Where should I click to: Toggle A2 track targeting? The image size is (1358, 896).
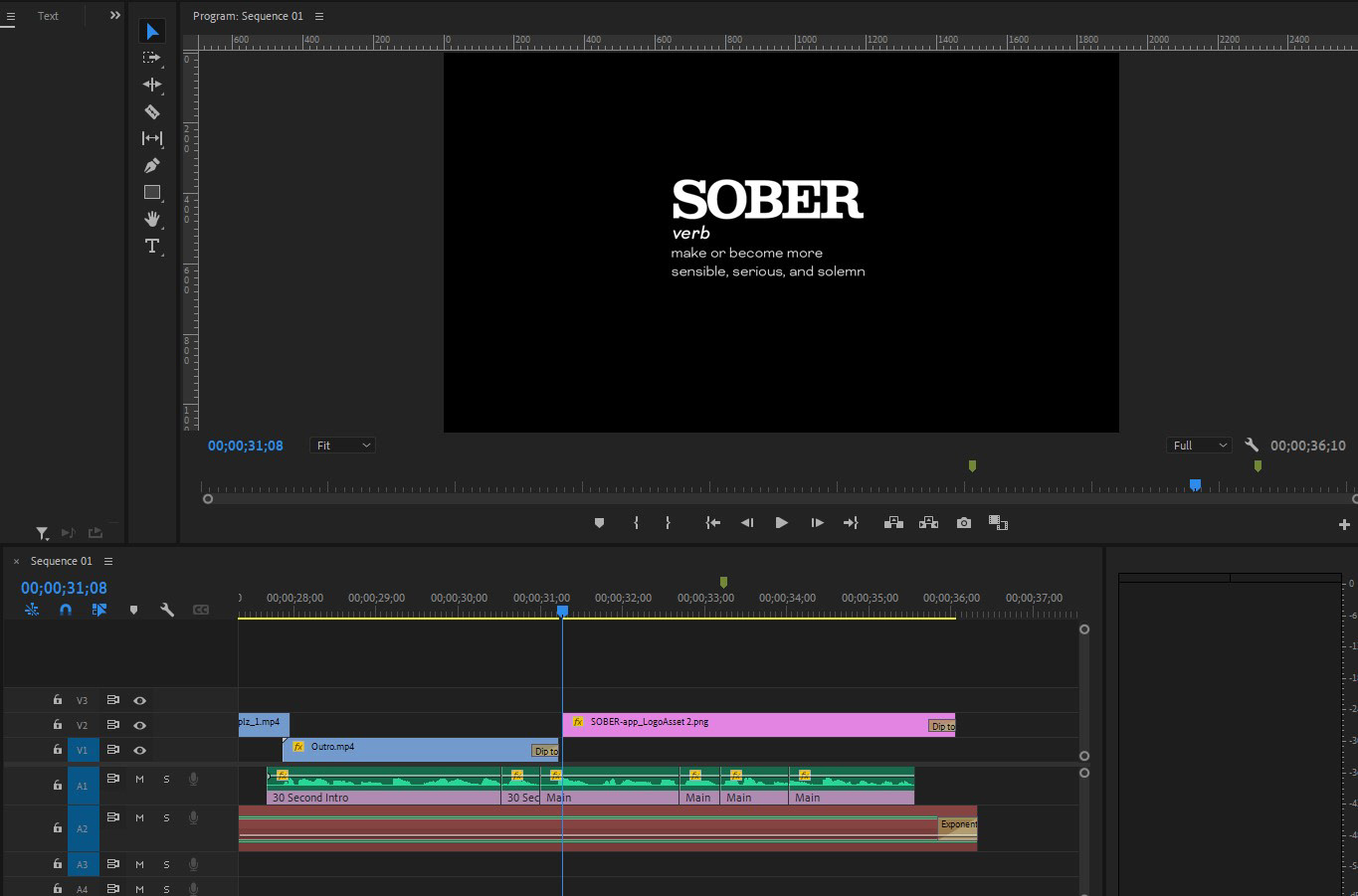[x=83, y=828]
